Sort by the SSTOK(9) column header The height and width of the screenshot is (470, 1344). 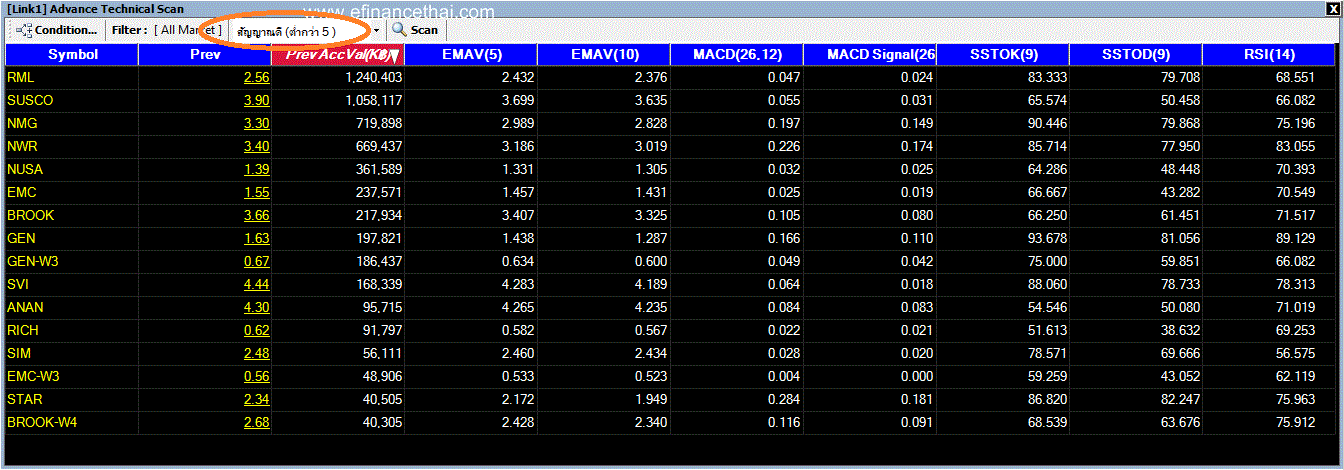point(1003,55)
